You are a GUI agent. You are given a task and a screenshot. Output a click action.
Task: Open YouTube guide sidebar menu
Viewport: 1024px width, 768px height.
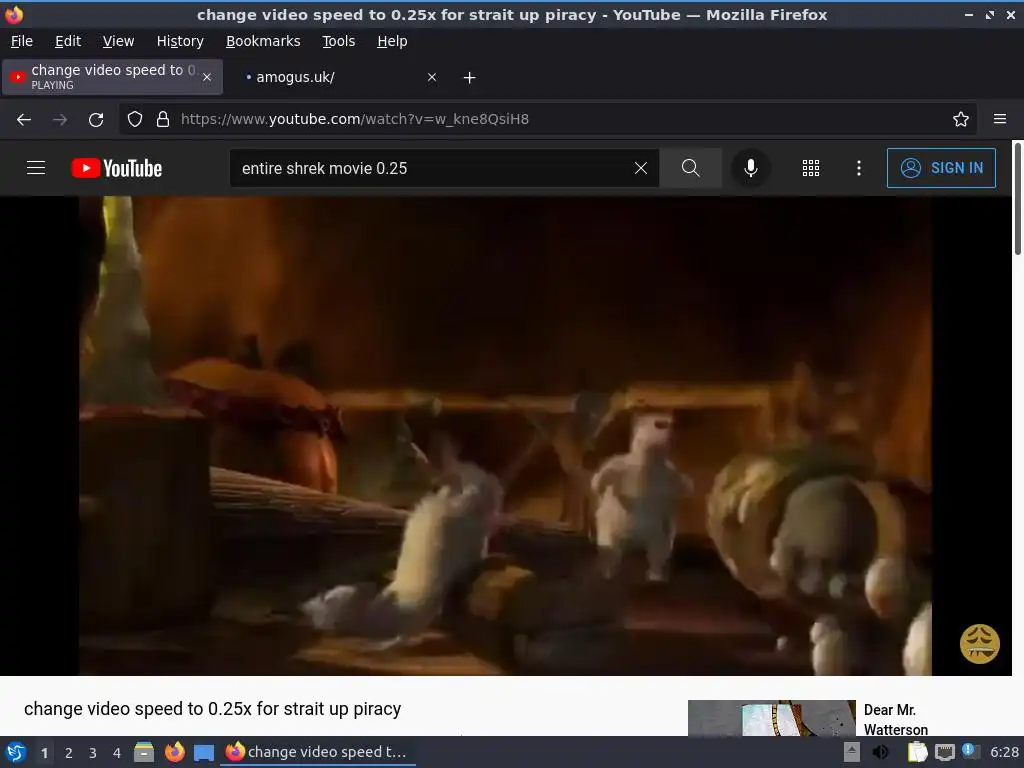[x=36, y=168]
